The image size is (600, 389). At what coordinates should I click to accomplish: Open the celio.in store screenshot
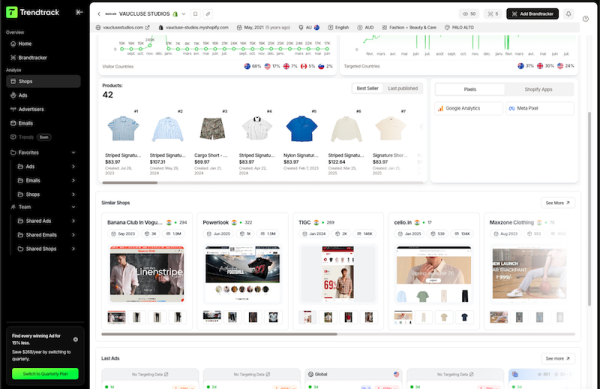(434, 274)
